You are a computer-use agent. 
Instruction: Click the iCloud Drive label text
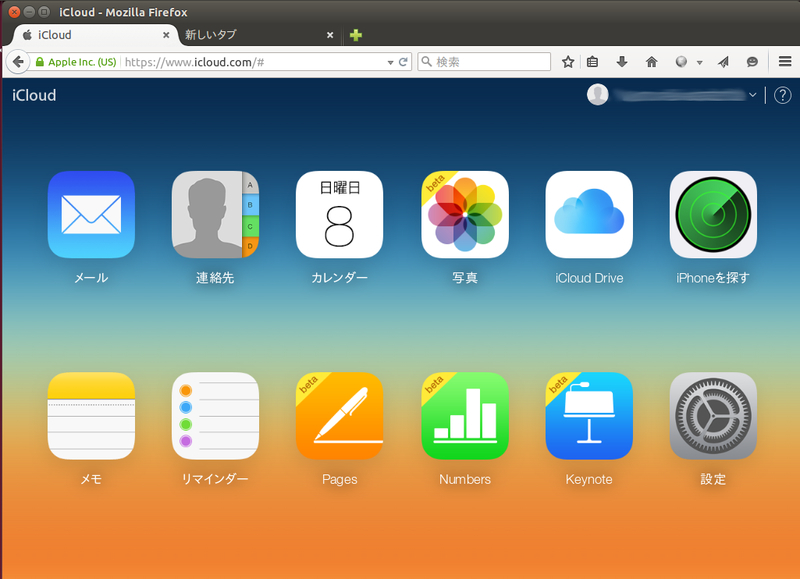coord(589,278)
